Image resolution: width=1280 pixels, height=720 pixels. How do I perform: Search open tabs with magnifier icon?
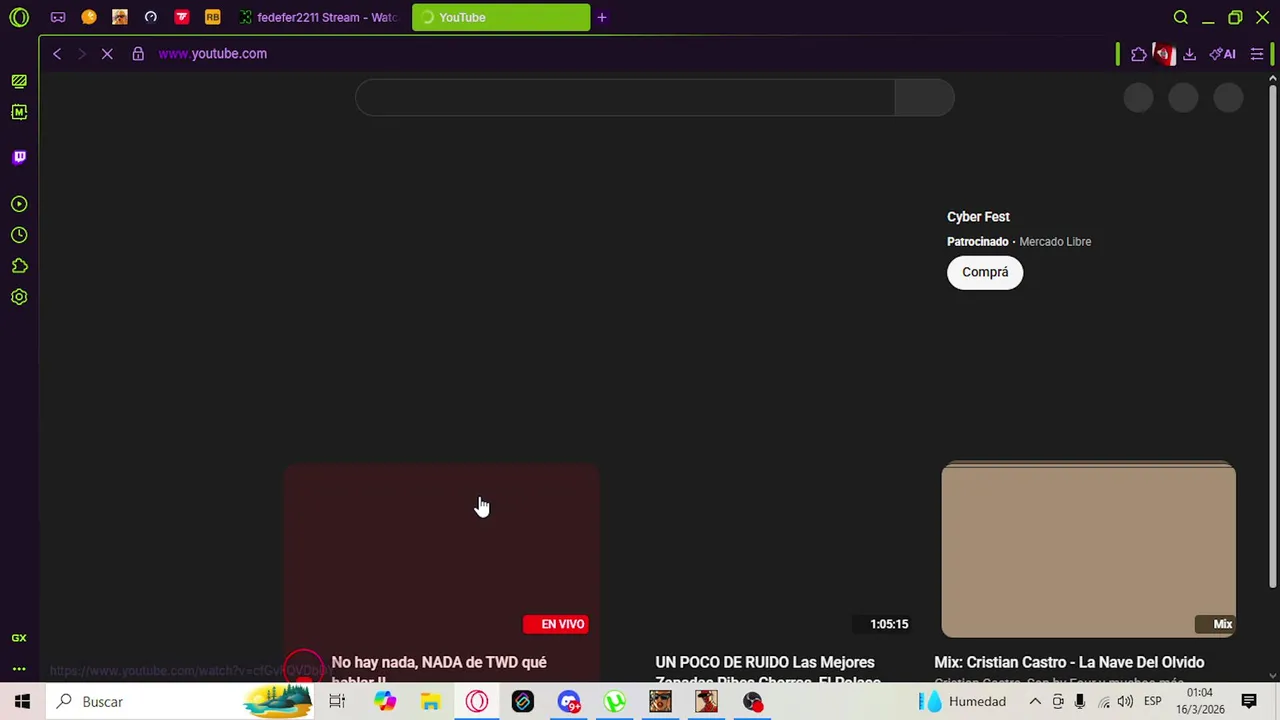click(x=1180, y=17)
